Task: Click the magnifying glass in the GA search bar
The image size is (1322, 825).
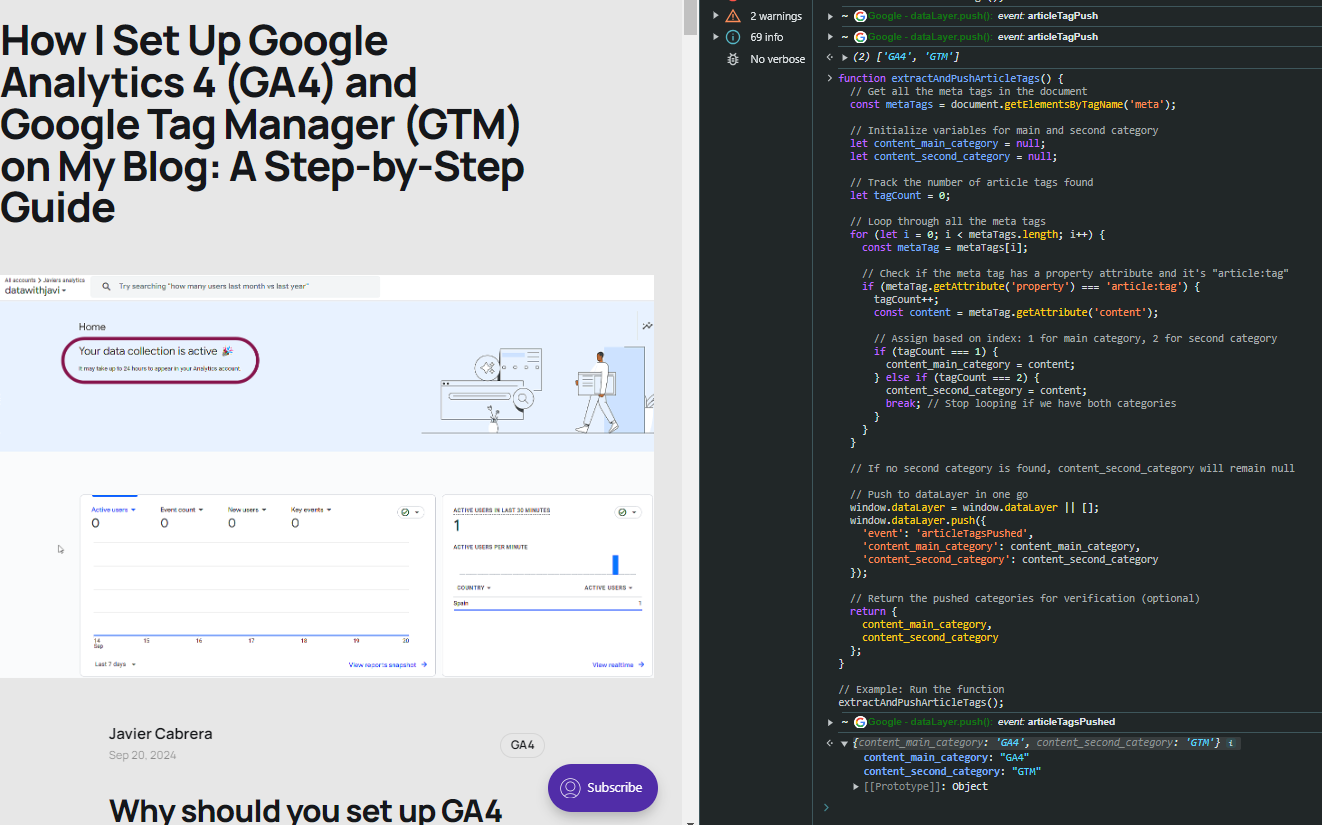Action: tap(106, 287)
